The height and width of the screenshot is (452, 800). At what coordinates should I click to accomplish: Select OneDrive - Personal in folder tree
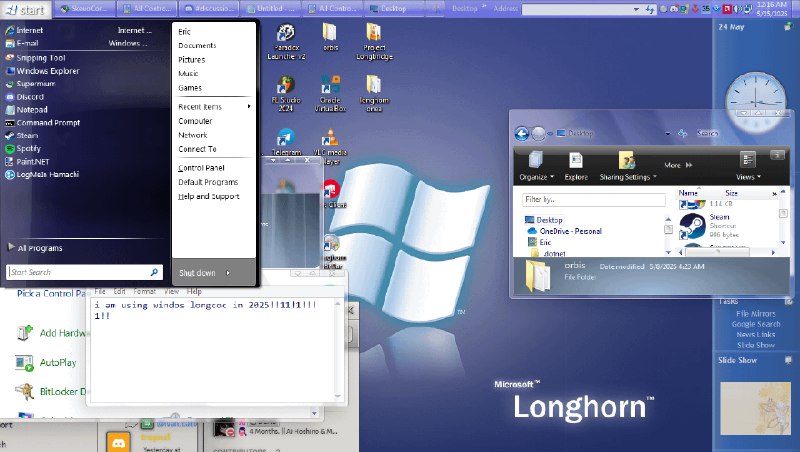(565, 231)
